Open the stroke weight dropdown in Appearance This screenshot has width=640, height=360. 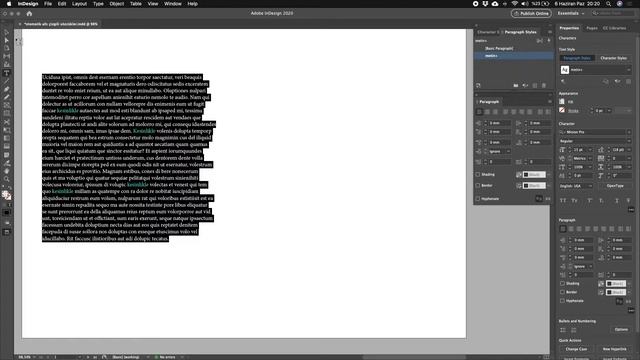609,111
